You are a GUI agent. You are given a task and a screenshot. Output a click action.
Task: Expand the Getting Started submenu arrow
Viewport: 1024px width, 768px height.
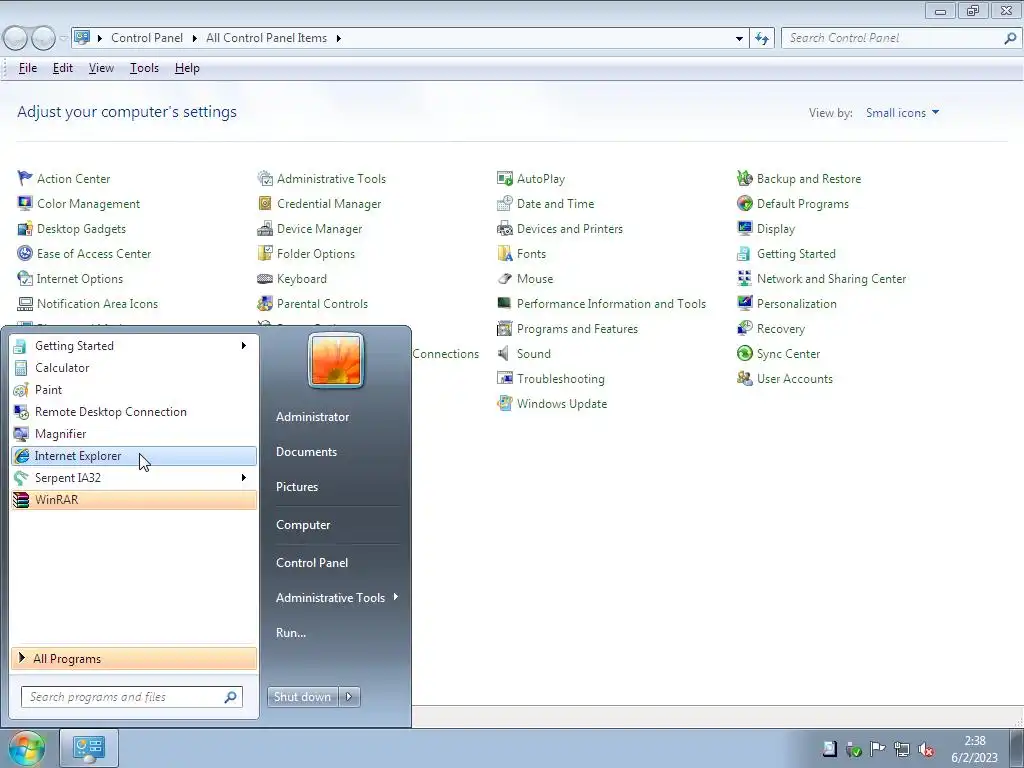pyautogui.click(x=244, y=345)
